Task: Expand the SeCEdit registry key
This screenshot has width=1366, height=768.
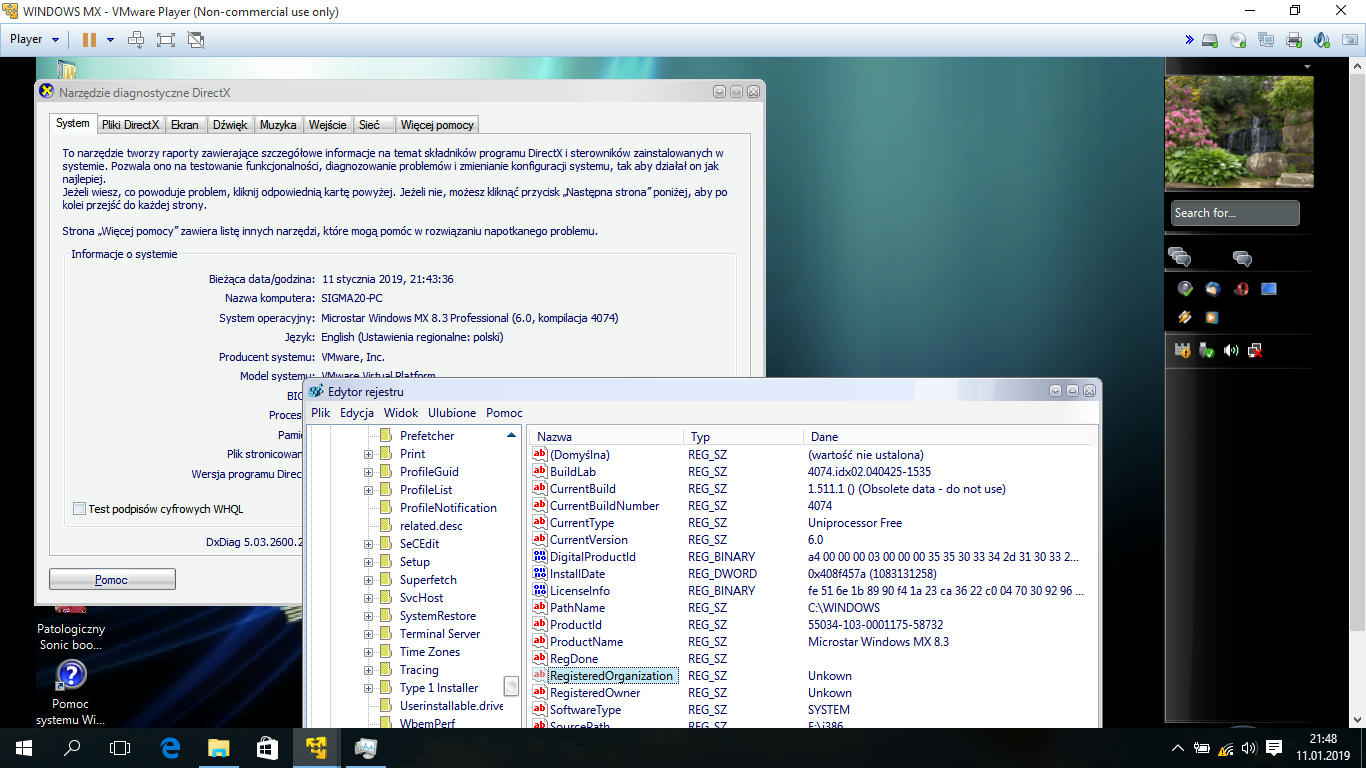Action: click(x=368, y=544)
